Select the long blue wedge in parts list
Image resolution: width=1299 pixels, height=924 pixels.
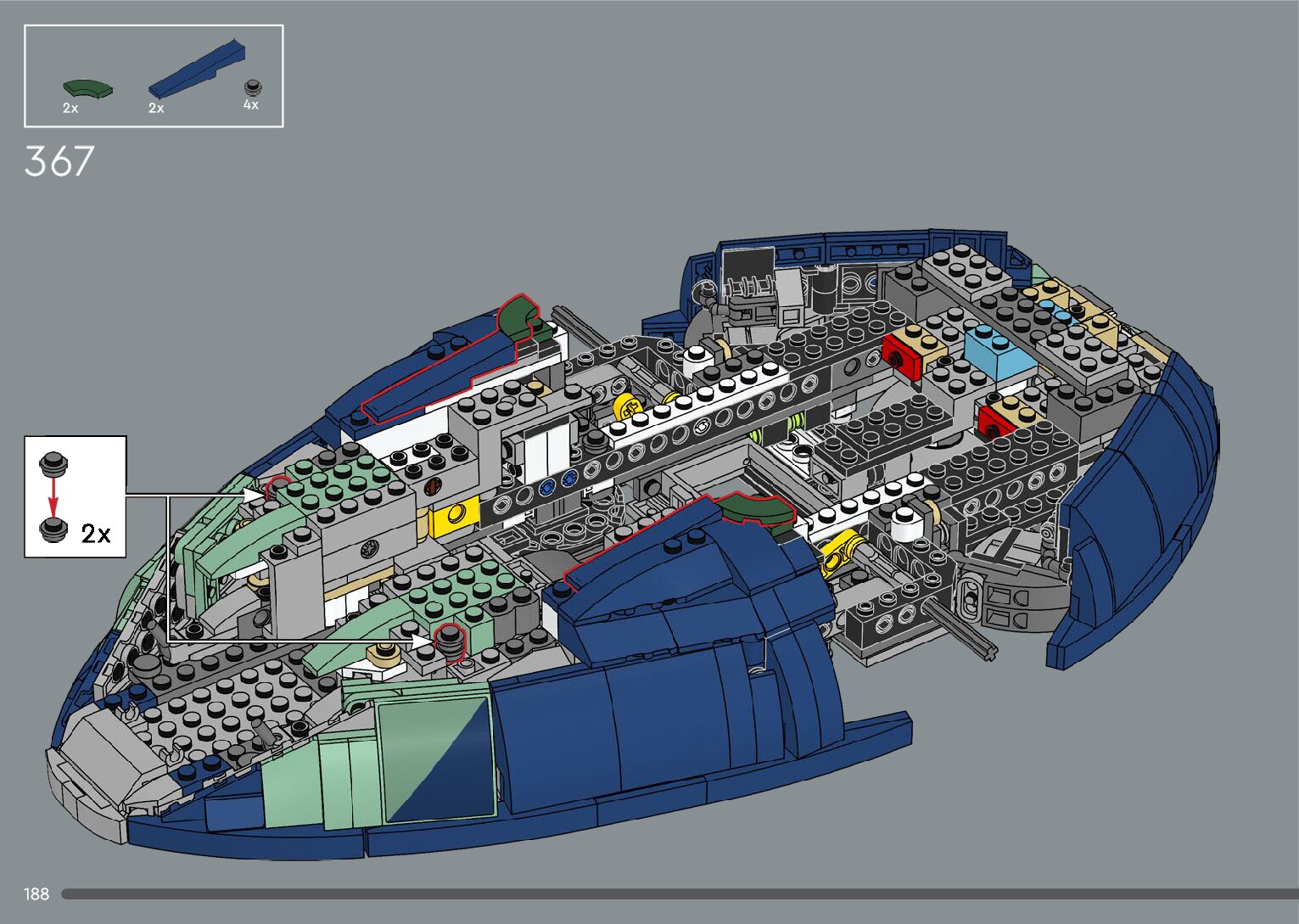197,66
